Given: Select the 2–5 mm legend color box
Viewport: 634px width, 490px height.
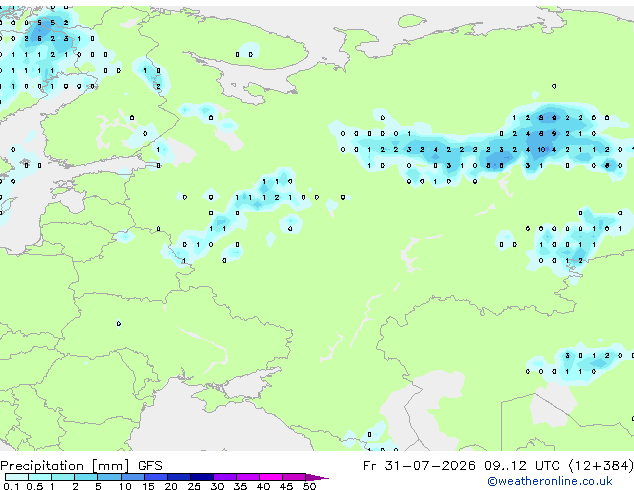Looking at the screenshot, I should [86, 477].
